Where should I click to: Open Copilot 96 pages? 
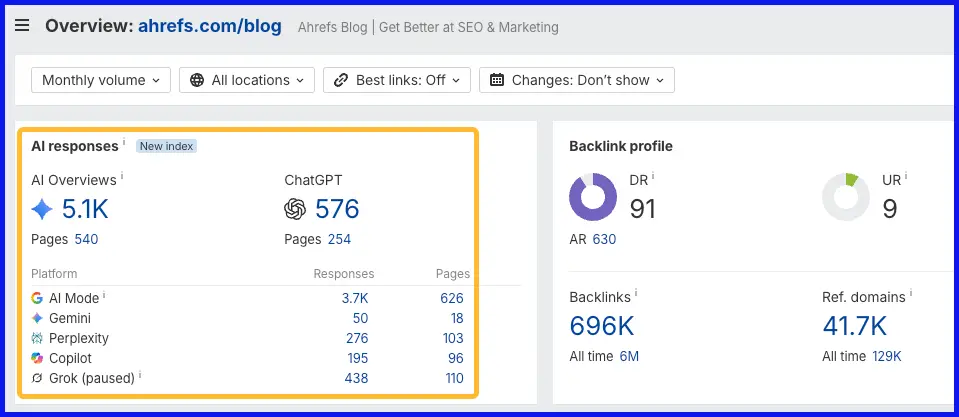point(456,358)
